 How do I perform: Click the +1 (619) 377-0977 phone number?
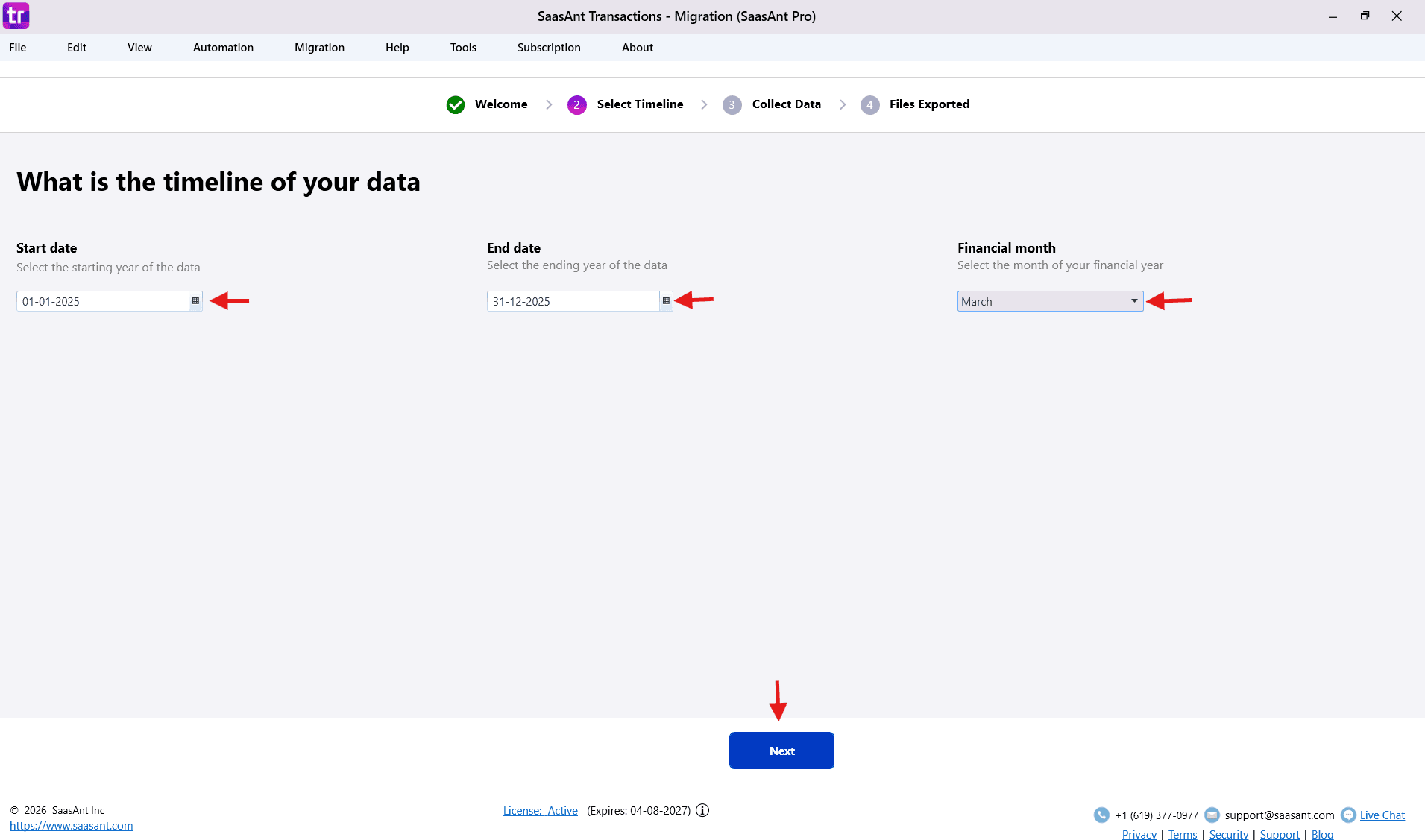pos(1157,815)
